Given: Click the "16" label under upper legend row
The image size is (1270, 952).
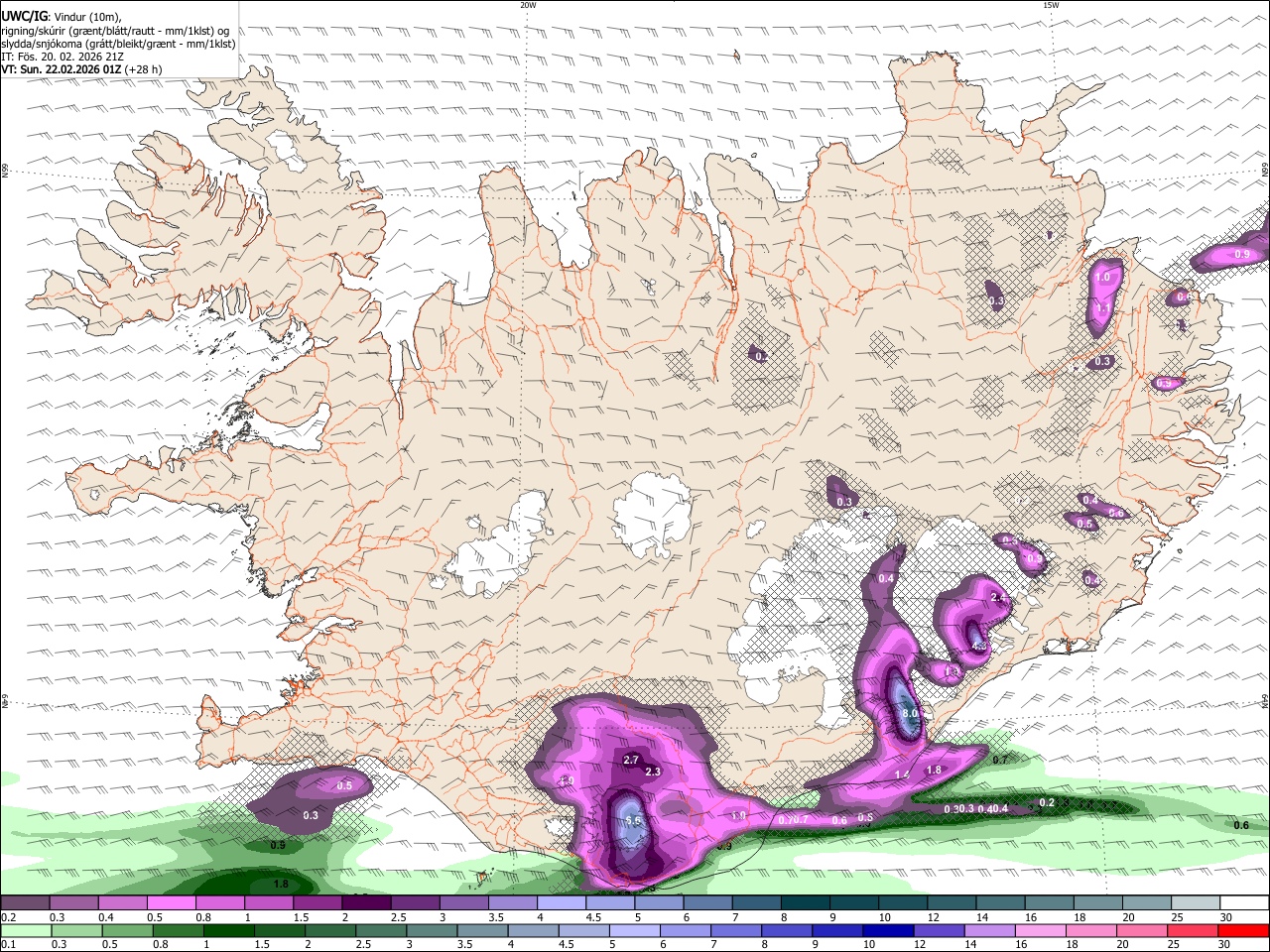Looking at the screenshot, I should click(x=1031, y=917).
